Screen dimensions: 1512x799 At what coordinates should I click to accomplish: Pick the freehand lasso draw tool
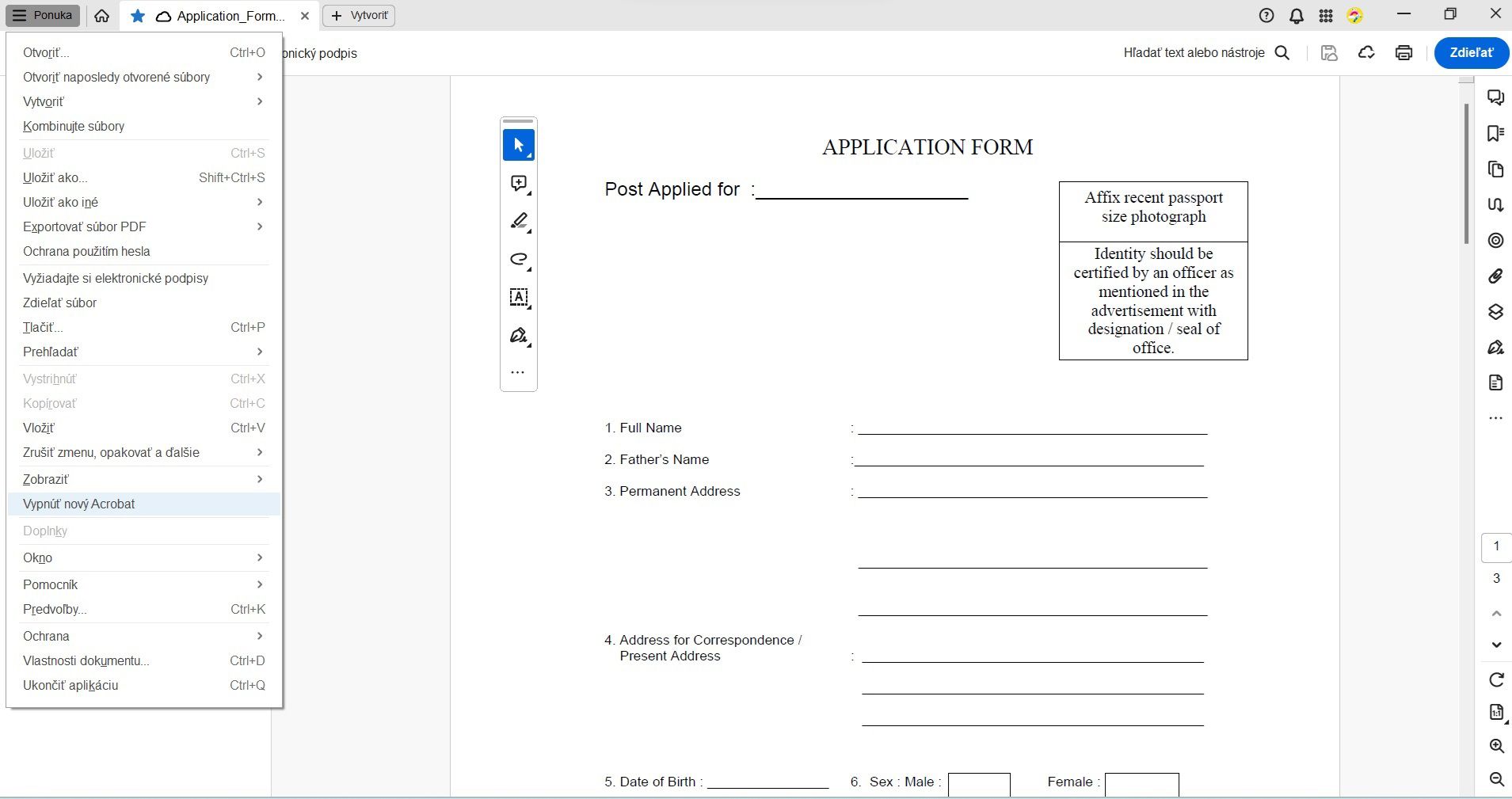click(x=519, y=260)
